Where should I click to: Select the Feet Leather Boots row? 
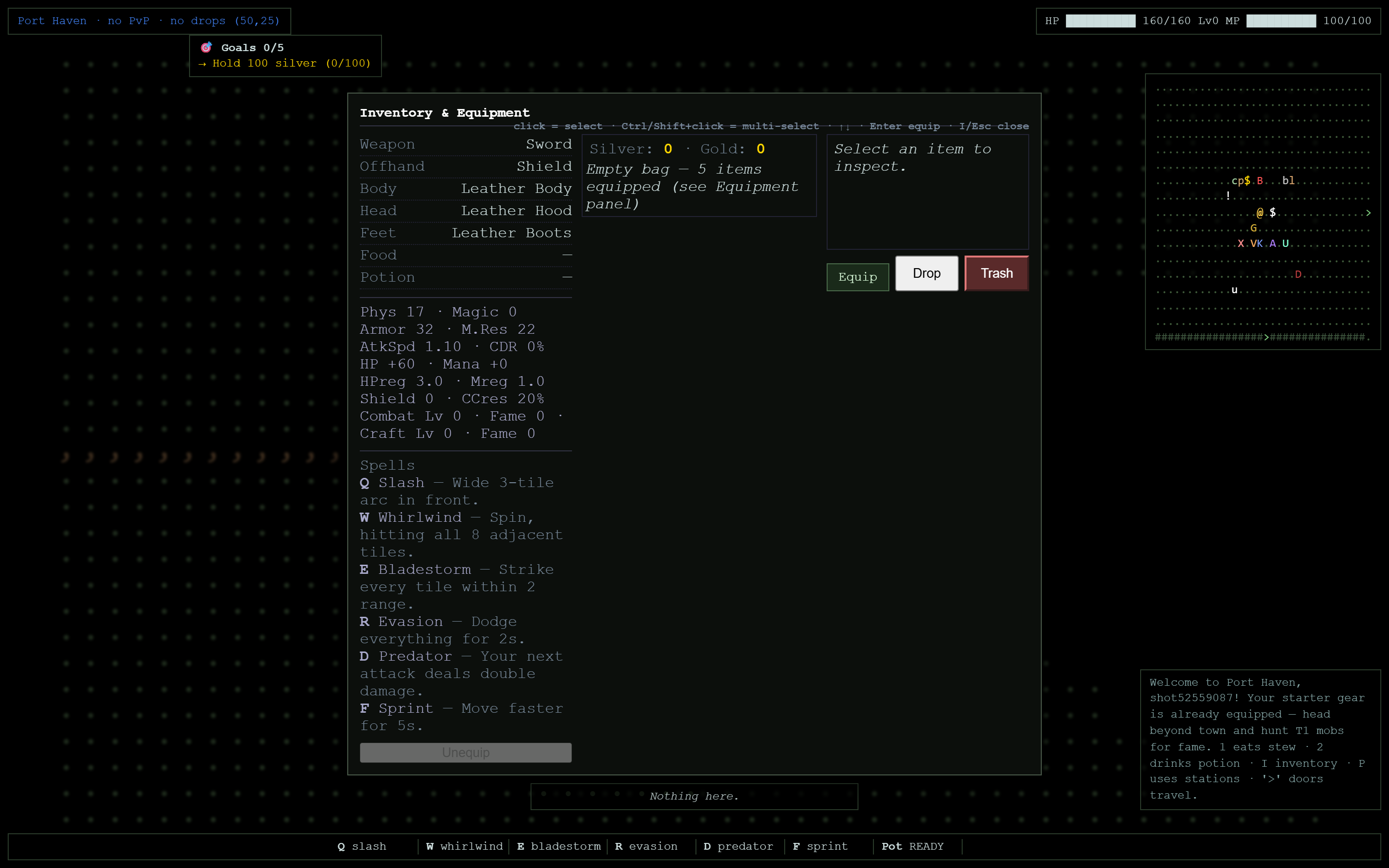465,233
